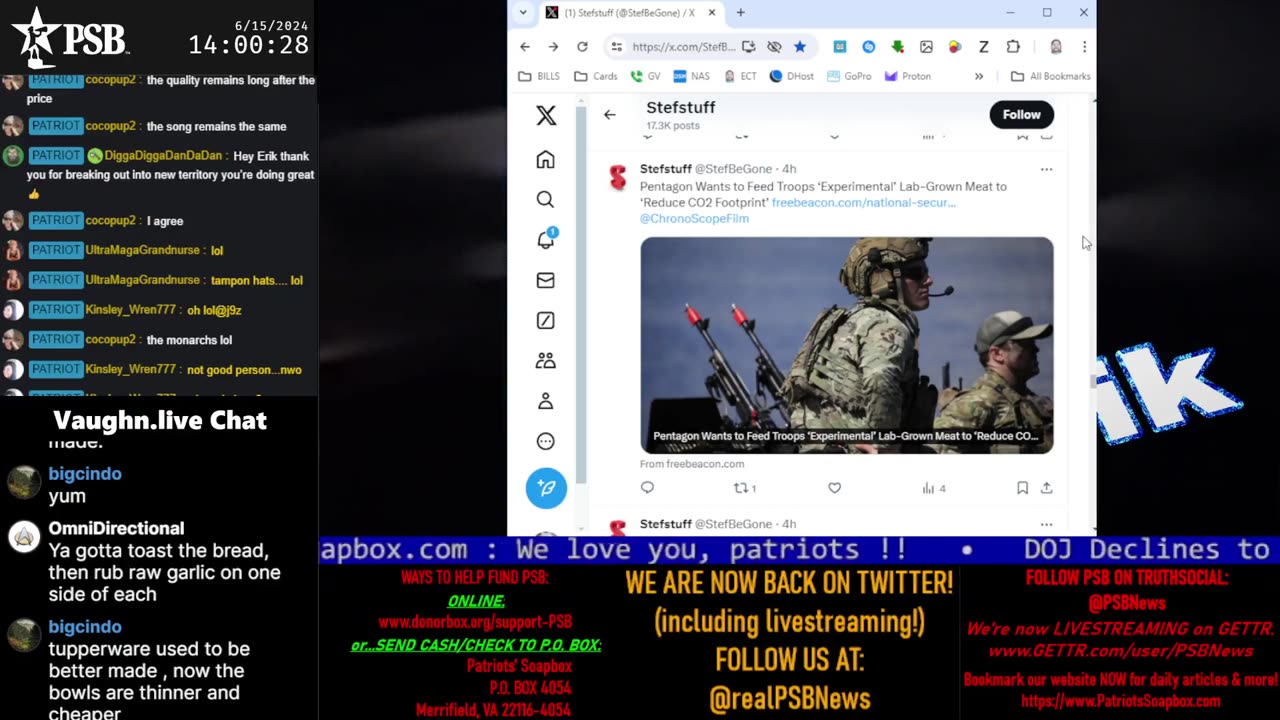
Task: Click bigcindo username above 'yum' message
Action: pos(85,473)
